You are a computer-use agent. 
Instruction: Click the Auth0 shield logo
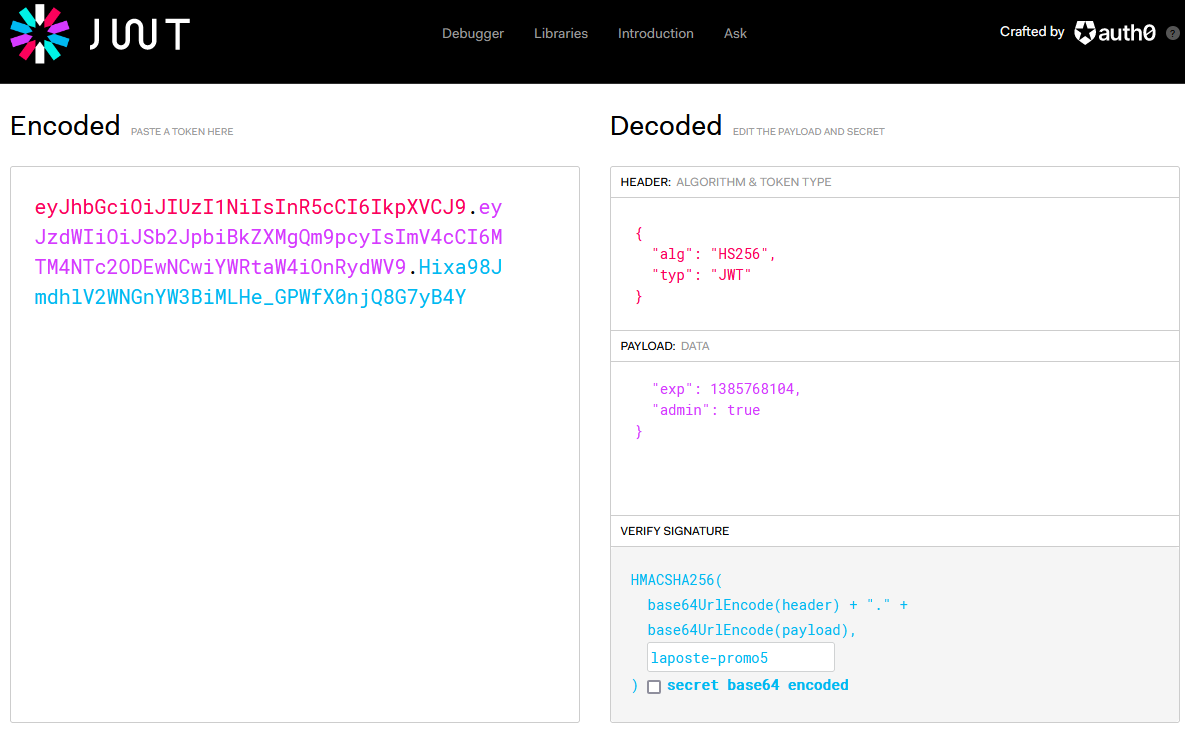point(1086,32)
